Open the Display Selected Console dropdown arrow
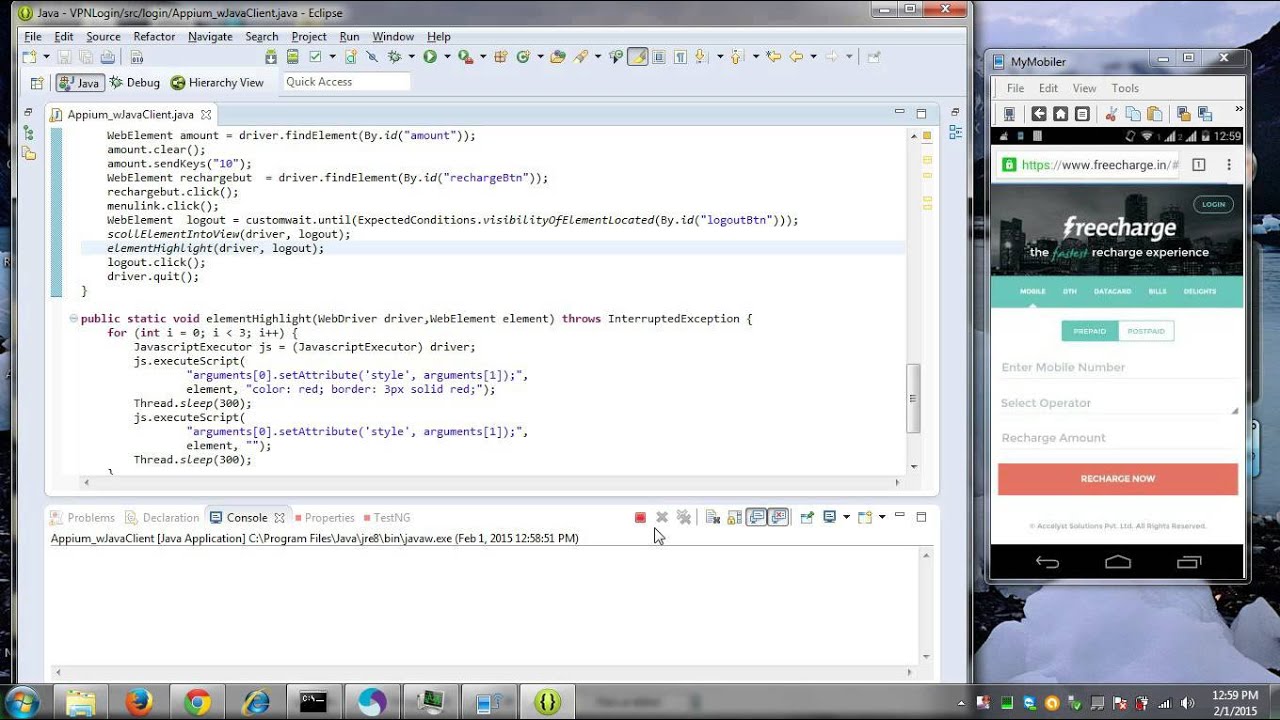The width and height of the screenshot is (1280, 720). (x=846, y=517)
